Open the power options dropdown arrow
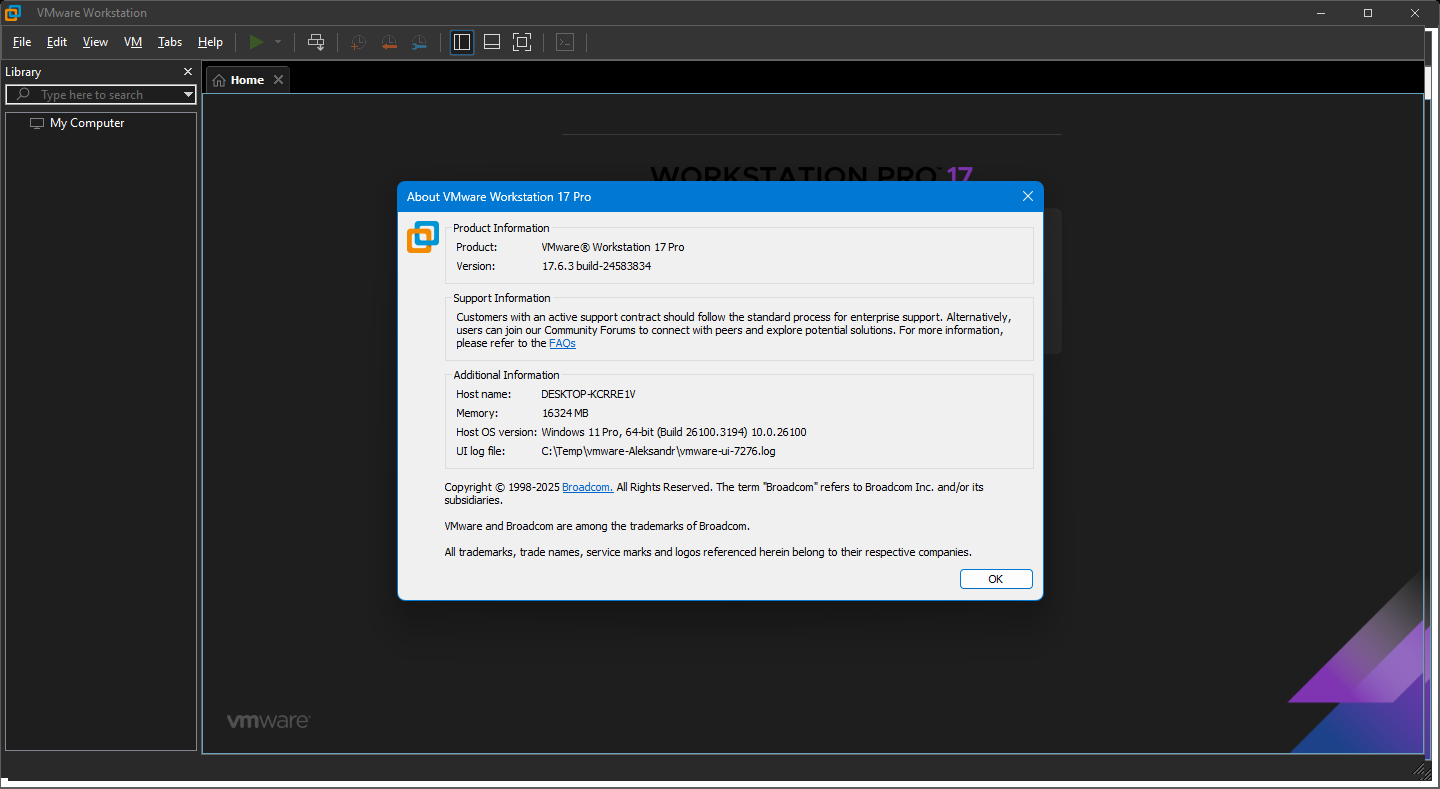This screenshot has width=1440, height=789. pyautogui.click(x=278, y=42)
